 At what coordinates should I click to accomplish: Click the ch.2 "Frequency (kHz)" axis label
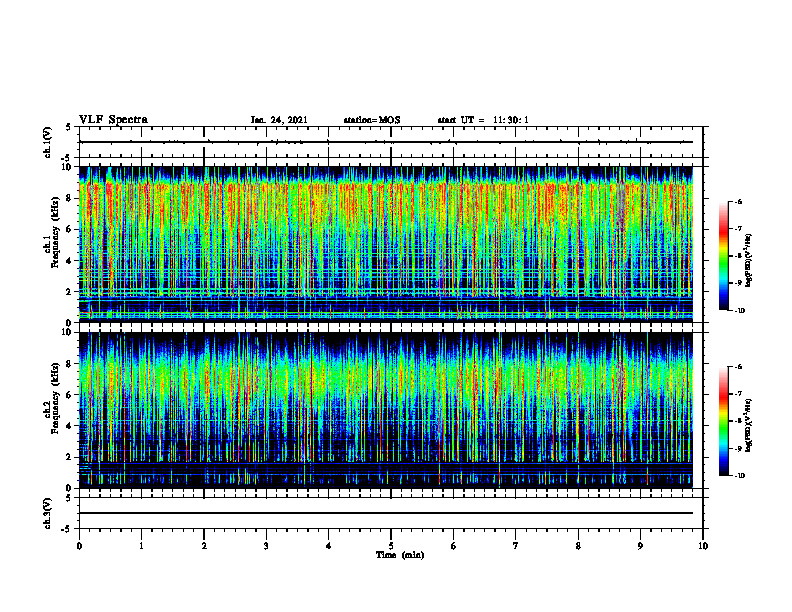pos(55,398)
